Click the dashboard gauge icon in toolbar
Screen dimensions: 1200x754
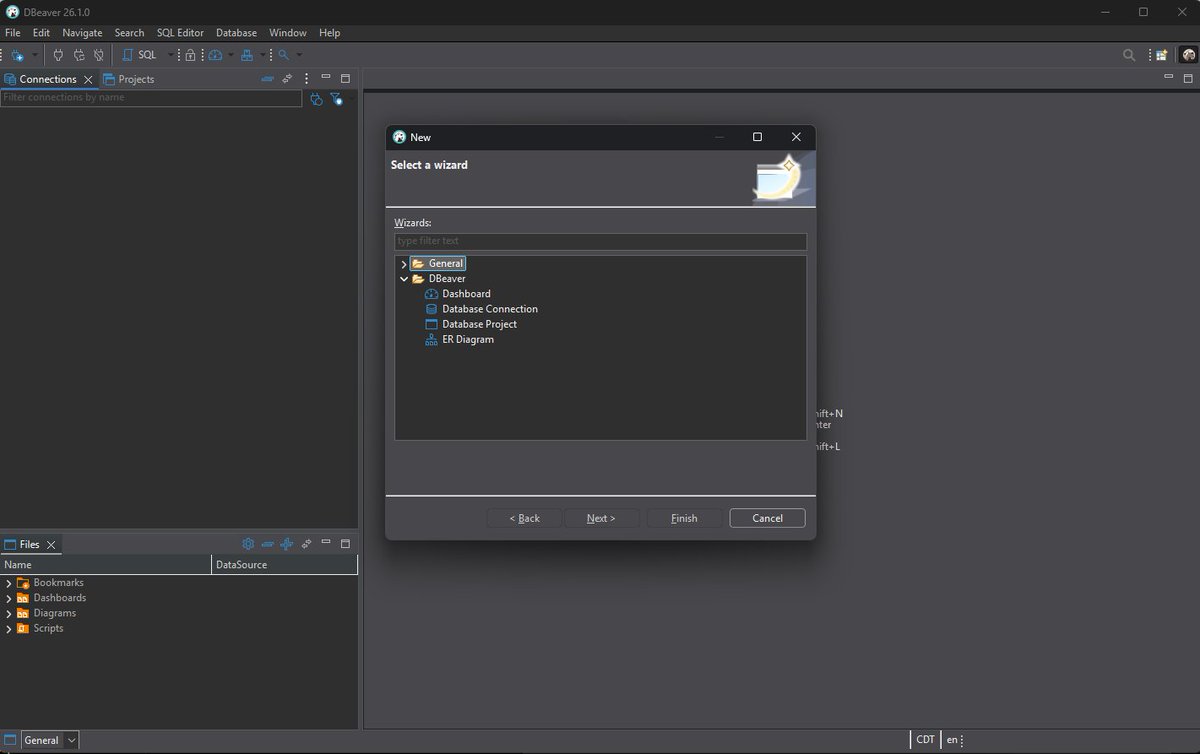(215, 55)
